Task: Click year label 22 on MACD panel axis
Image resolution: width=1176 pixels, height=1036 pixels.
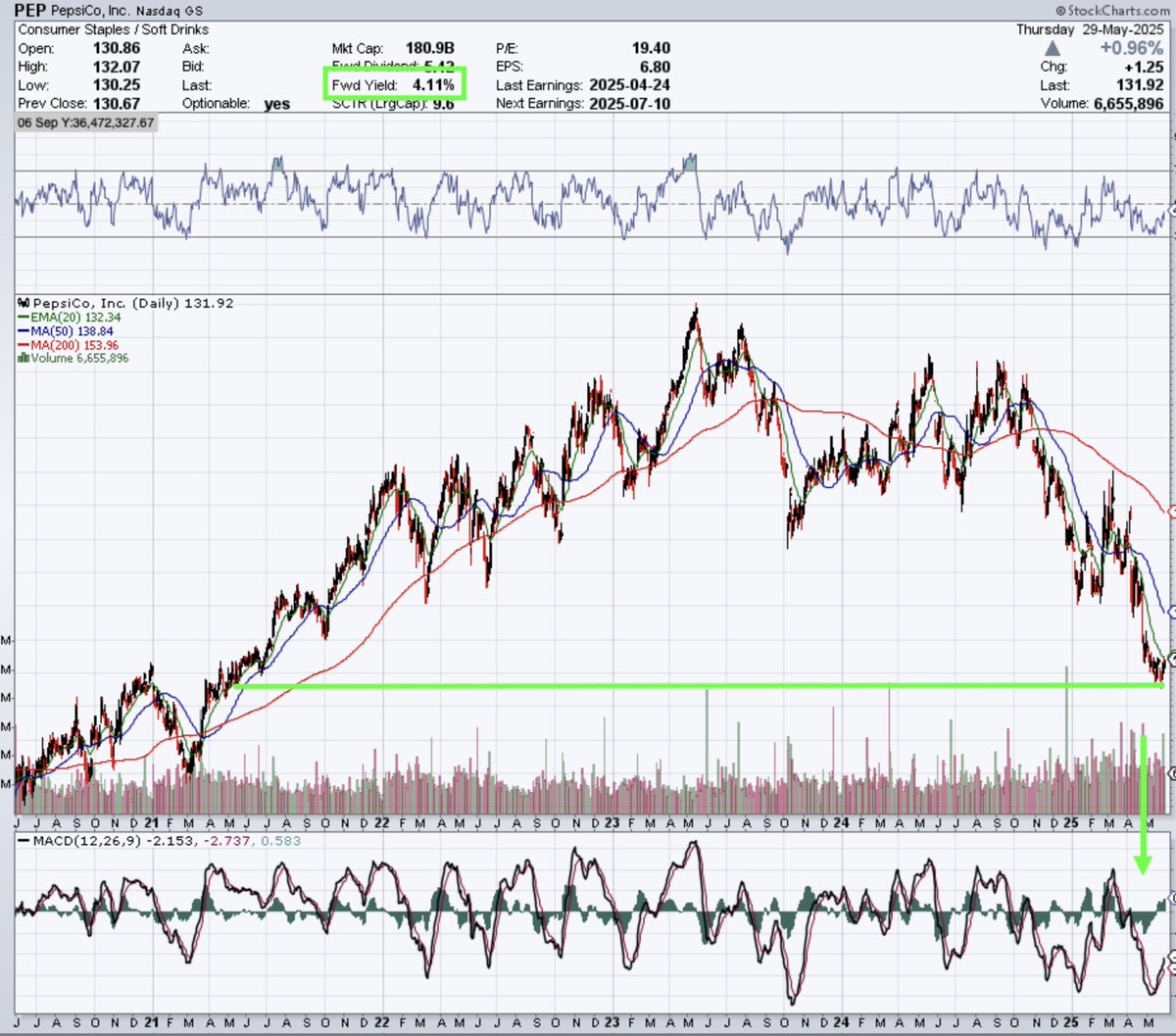Action: point(381,1022)
